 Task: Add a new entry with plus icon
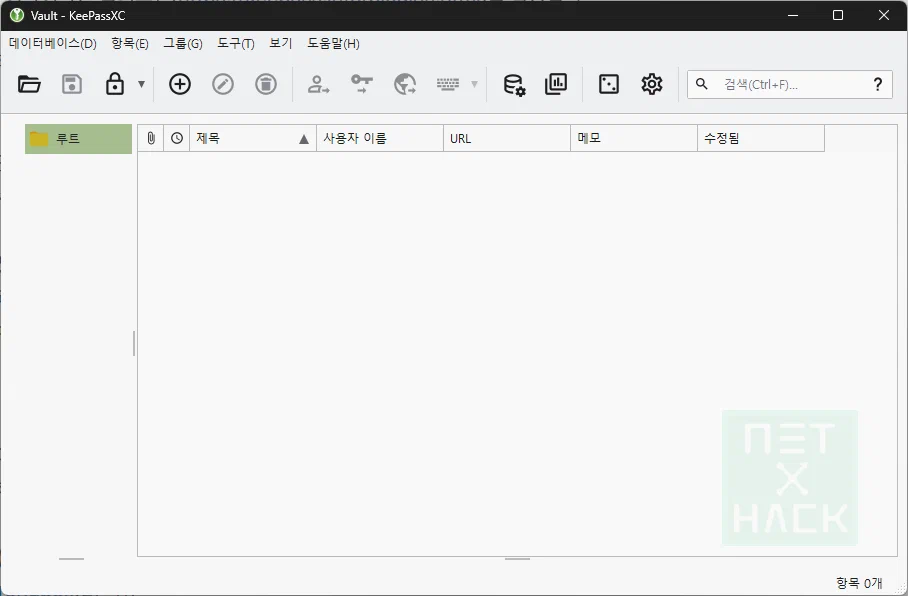pyautogui.click(x=180, y=85)
